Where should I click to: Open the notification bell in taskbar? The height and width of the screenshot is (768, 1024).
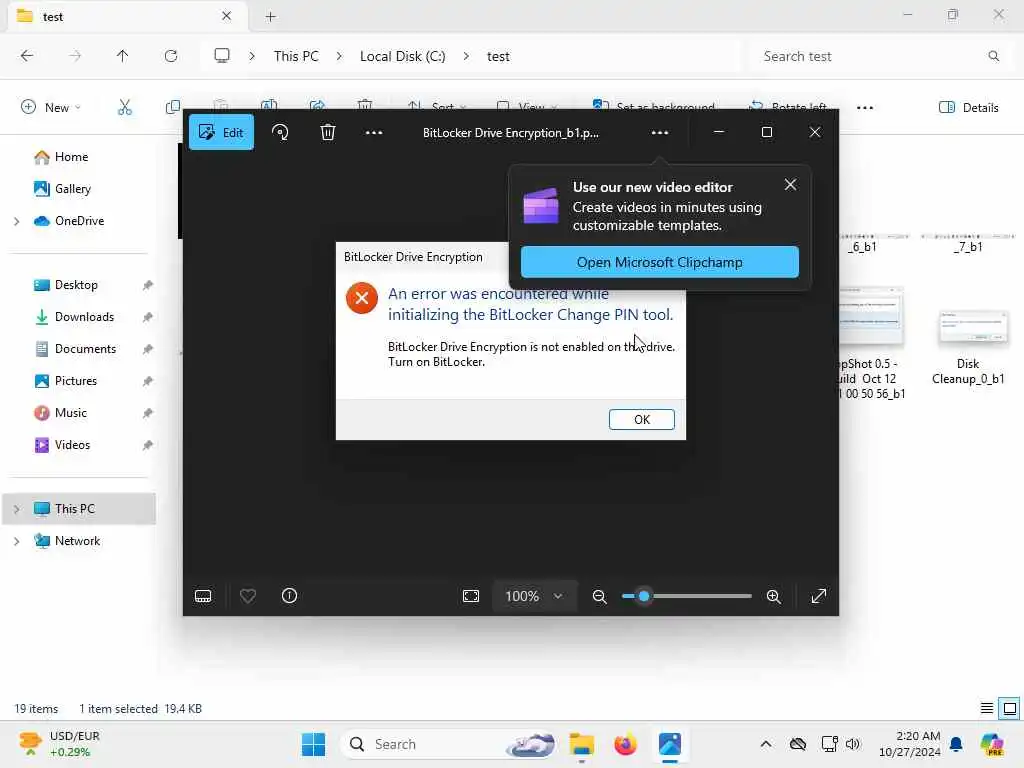(956, 744)
